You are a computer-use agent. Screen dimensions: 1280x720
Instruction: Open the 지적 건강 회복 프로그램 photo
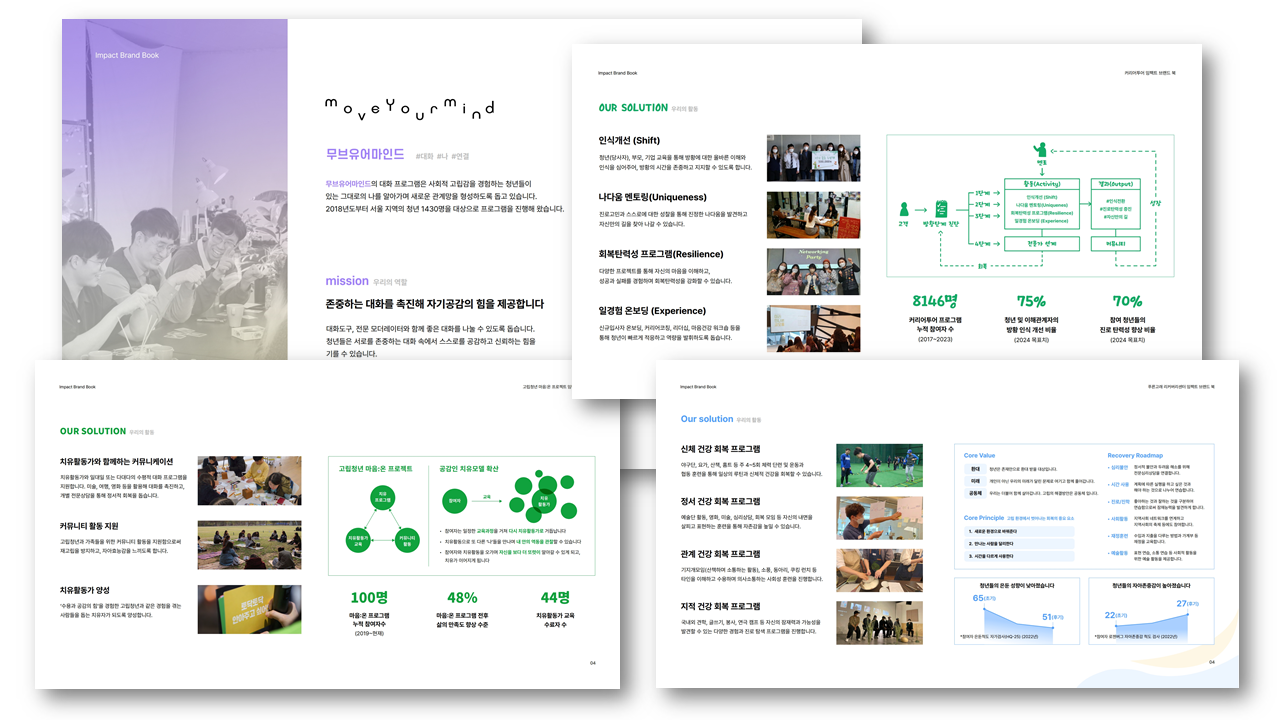pyautogui.click(x=879, y=622)
